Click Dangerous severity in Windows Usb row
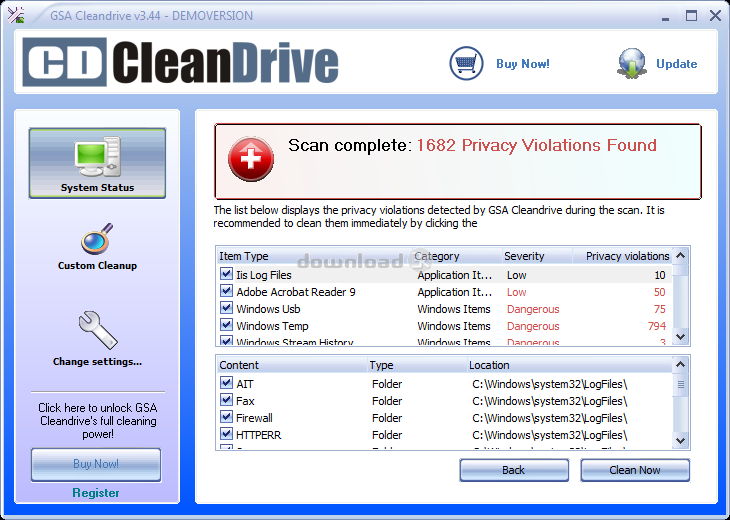Image resolution: width=730 pixels, height=520 pixels. pos(533,309)
